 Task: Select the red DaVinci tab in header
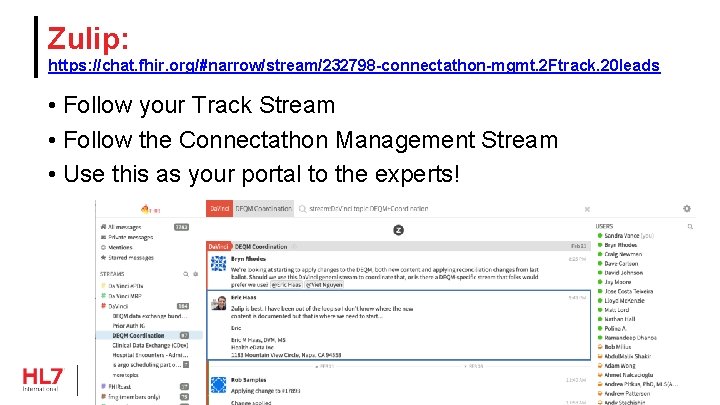(x=219, y=209)
